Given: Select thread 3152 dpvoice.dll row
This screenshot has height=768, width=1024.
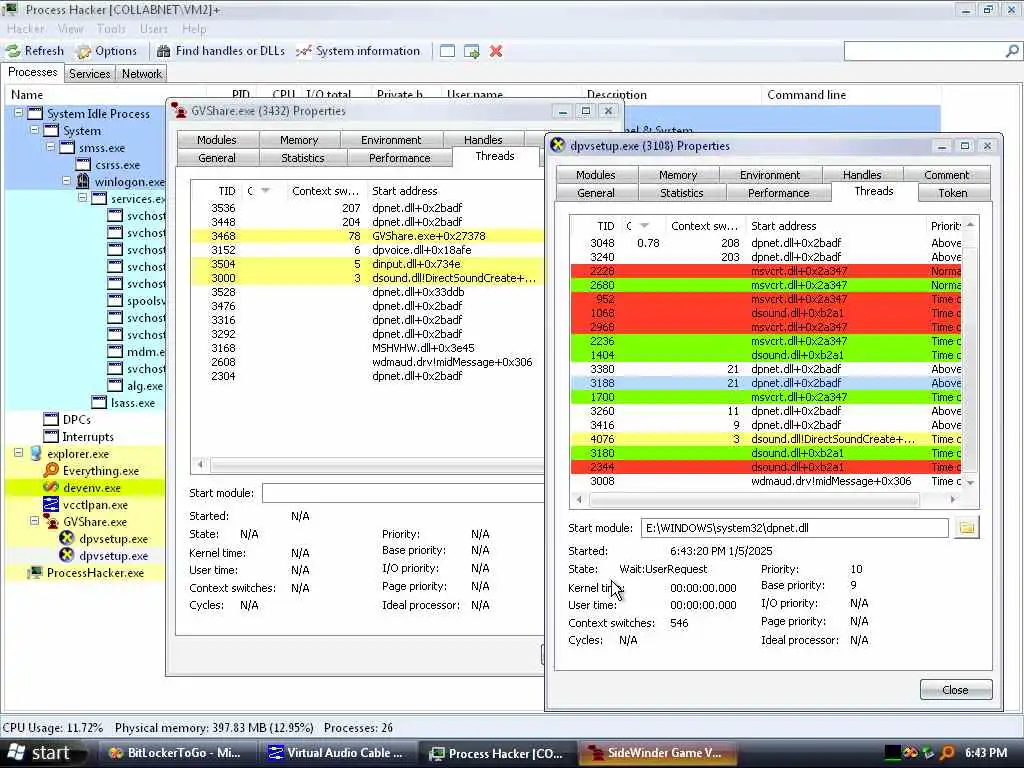Looking at the screenshot, I should click(368, 250).
